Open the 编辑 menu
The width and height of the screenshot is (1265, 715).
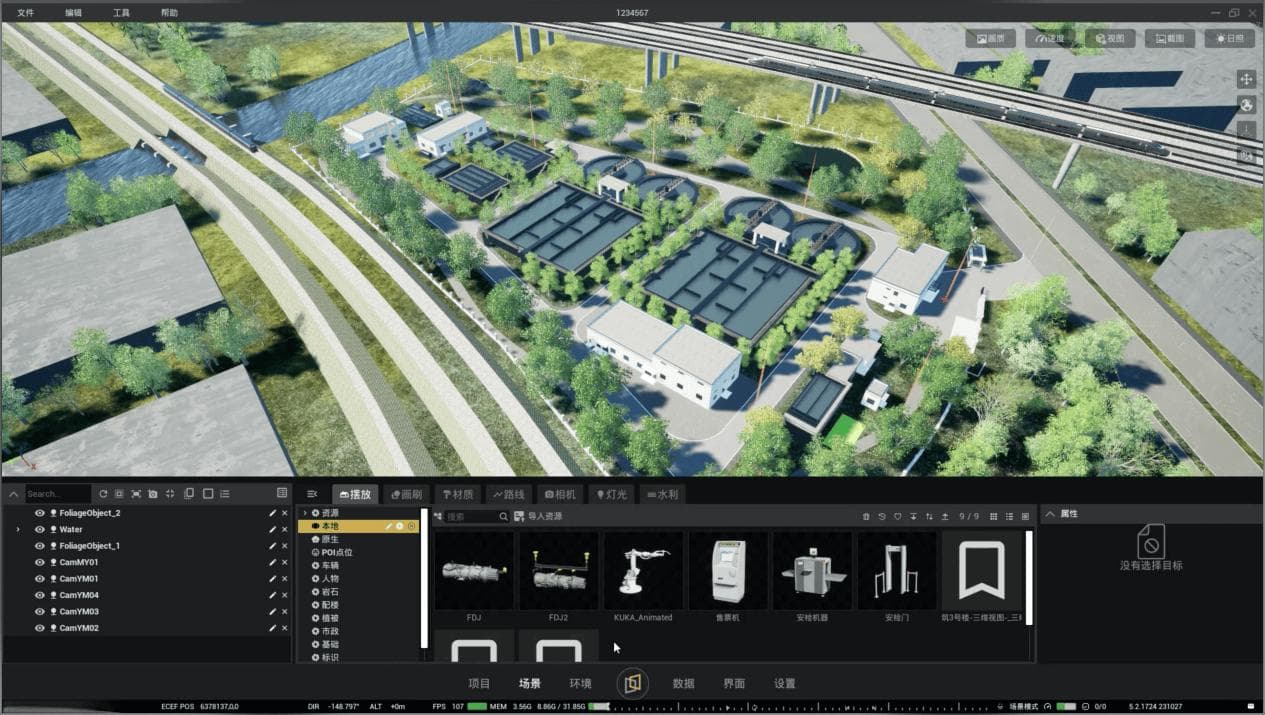point(73,13)
